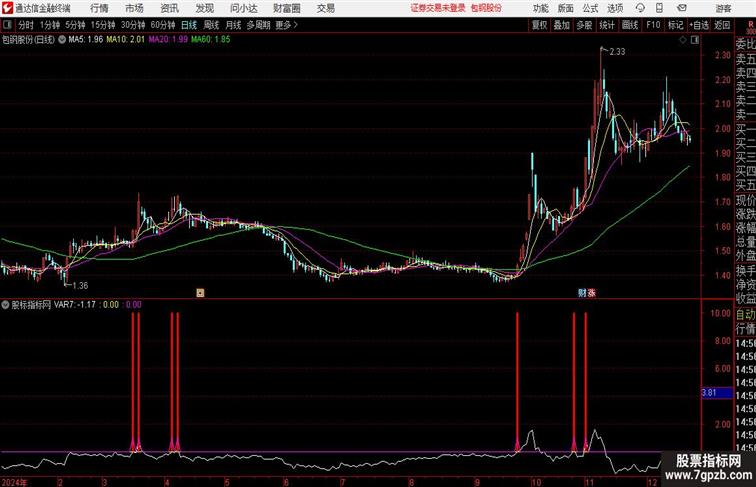Screen dimensions: 756x487
Task: Click the 买一 row in the right panel
Action: [745, 129]
